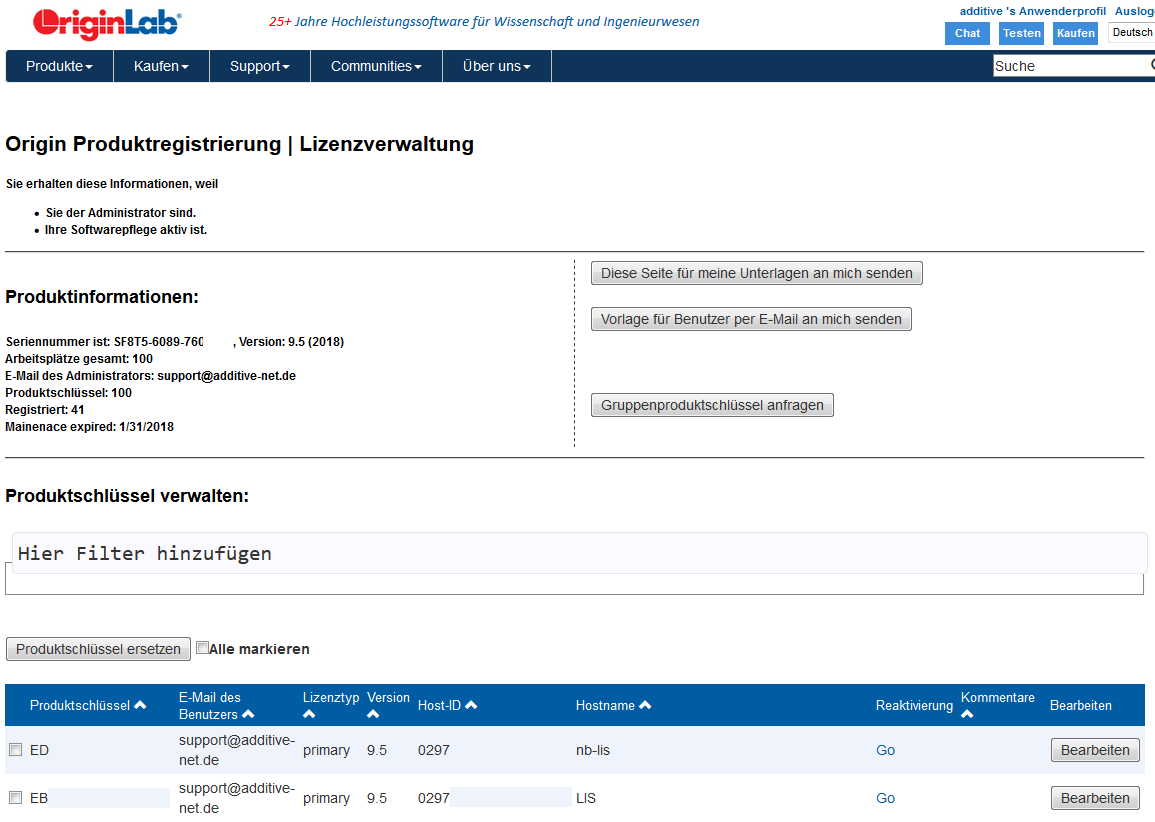1155x822 pixels.
Task: Click the Go reactivation link for nb-lis
Action: coord(885,750)
